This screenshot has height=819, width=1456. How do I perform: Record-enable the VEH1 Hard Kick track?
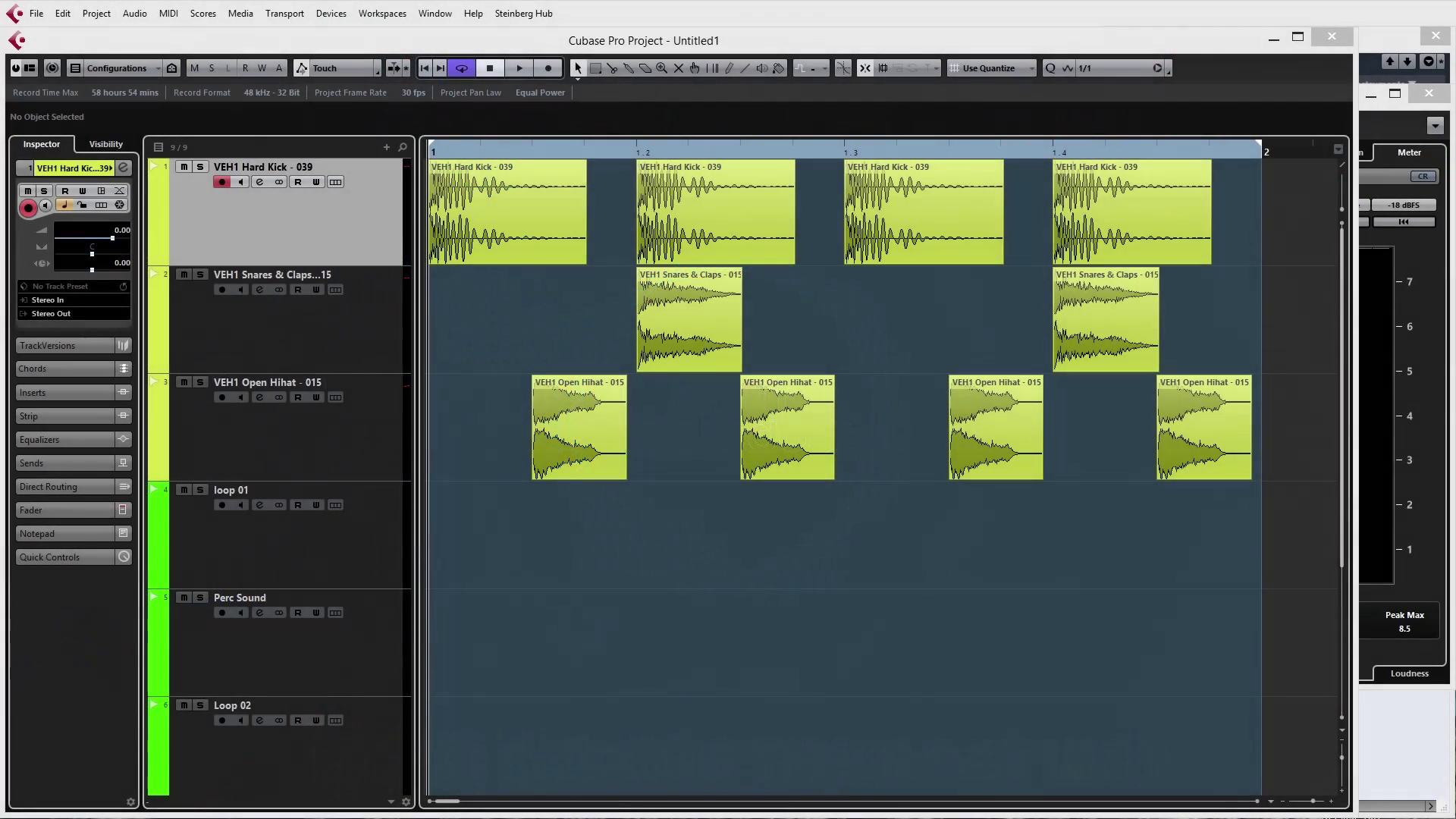[221, 182]
